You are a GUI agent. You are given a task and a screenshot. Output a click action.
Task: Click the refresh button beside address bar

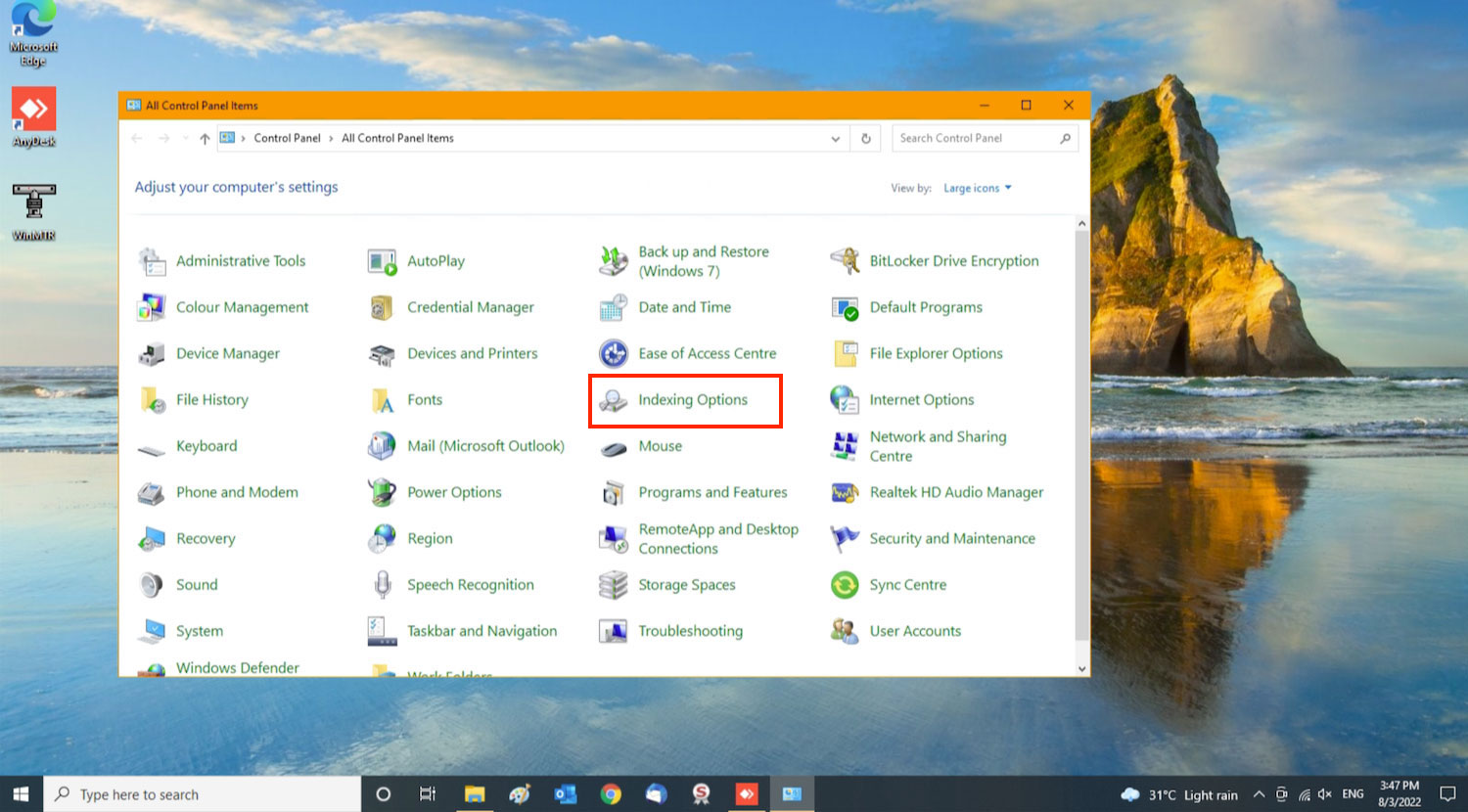[x=865, y=139]
